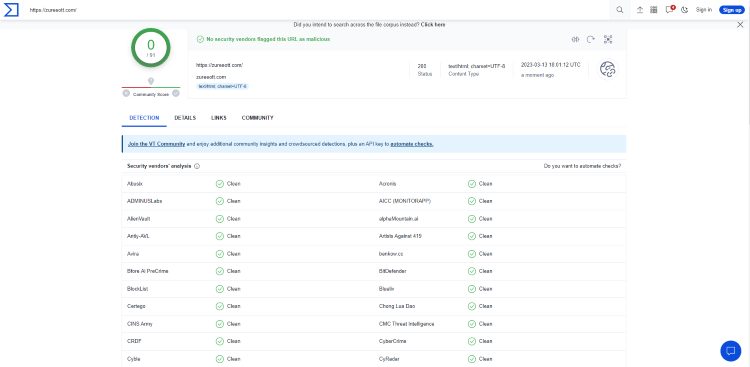
Task: Dismiss the banner with the X icon
Action: click(x=740, y=24)
